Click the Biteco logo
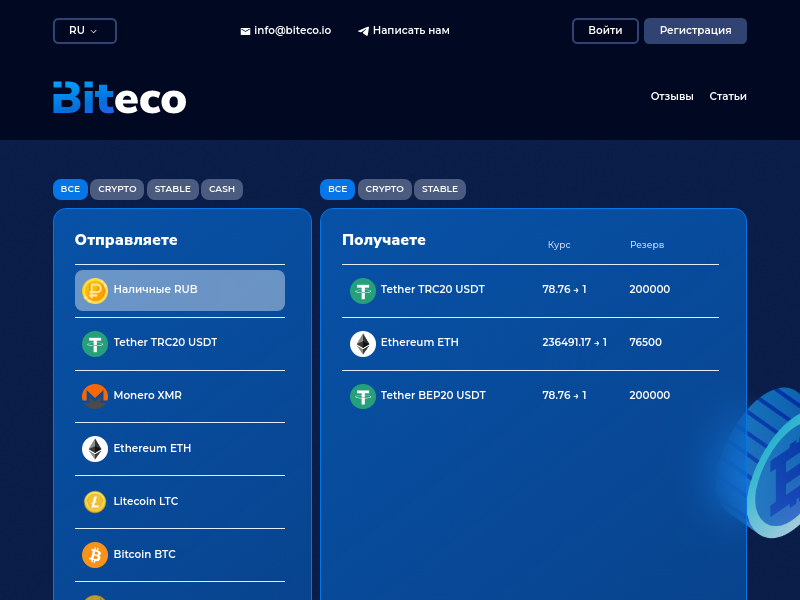 click(120, 97)
